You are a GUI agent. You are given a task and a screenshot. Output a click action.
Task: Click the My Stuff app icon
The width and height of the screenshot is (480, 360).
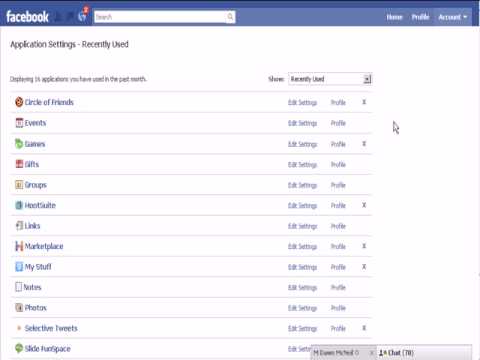click(19, 267)
